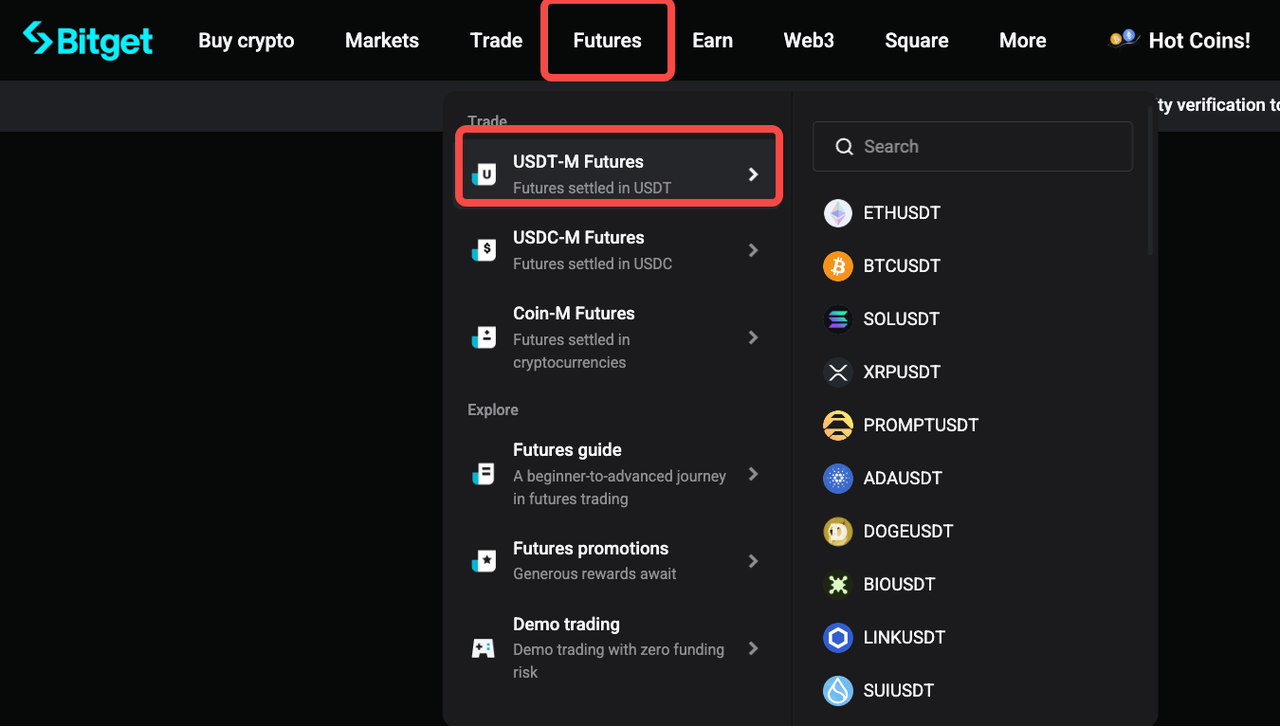Click the Coin-M Futures icon
This screenshot has height=726, width=1280.
(x=484, y=337)
